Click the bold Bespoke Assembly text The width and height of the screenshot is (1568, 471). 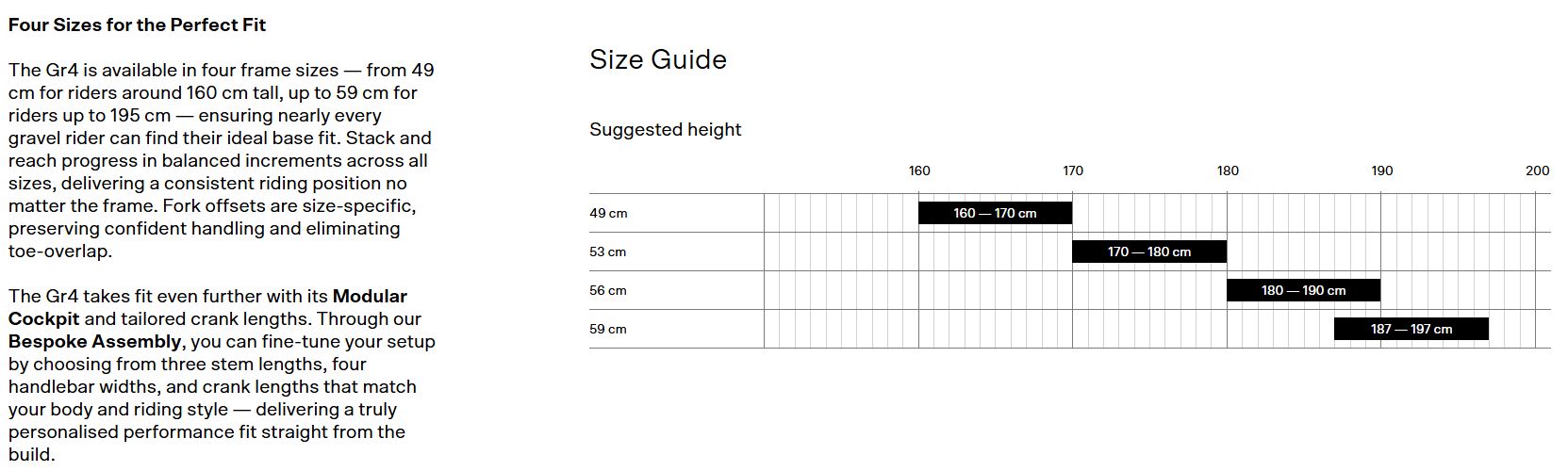click(94, 342)
